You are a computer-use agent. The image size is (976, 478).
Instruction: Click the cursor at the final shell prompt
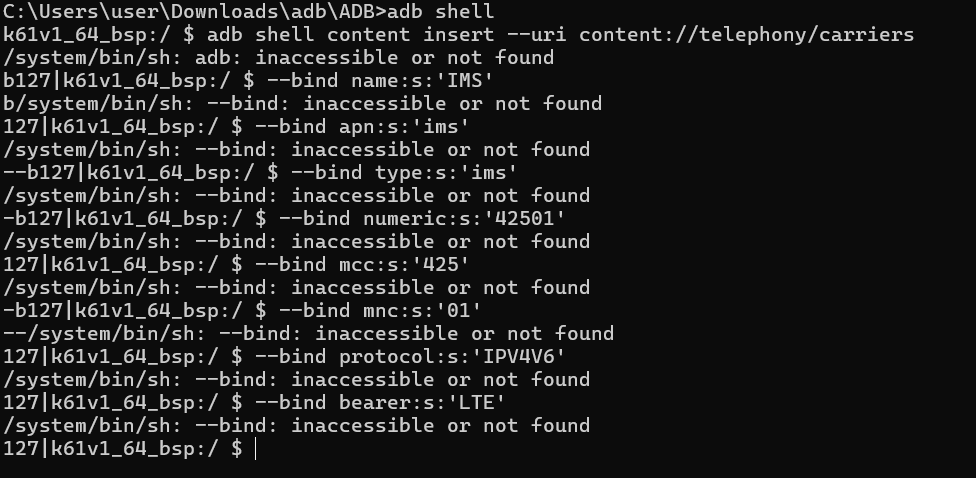[x=255, y=449]
